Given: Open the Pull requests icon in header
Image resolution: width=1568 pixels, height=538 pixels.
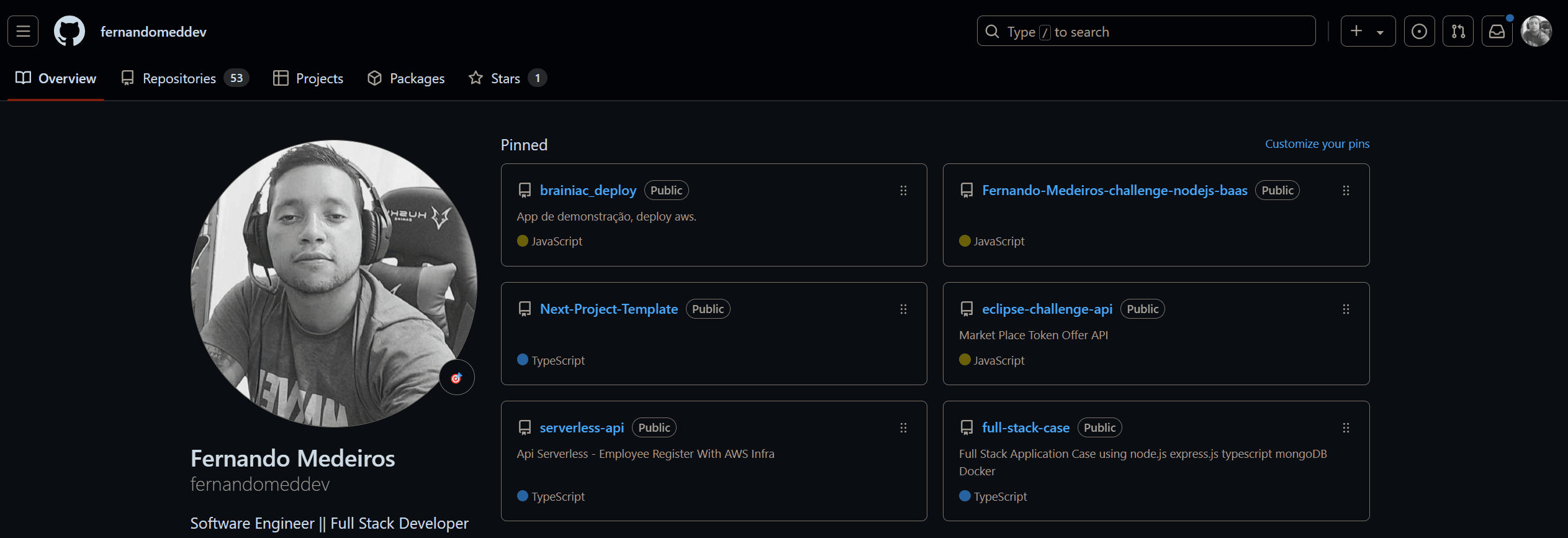Looking at the screenshot, I should pos(1458,31).
